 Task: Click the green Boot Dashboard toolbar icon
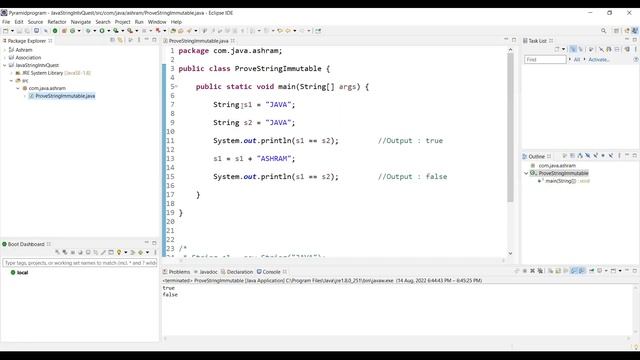pos(55,31)
